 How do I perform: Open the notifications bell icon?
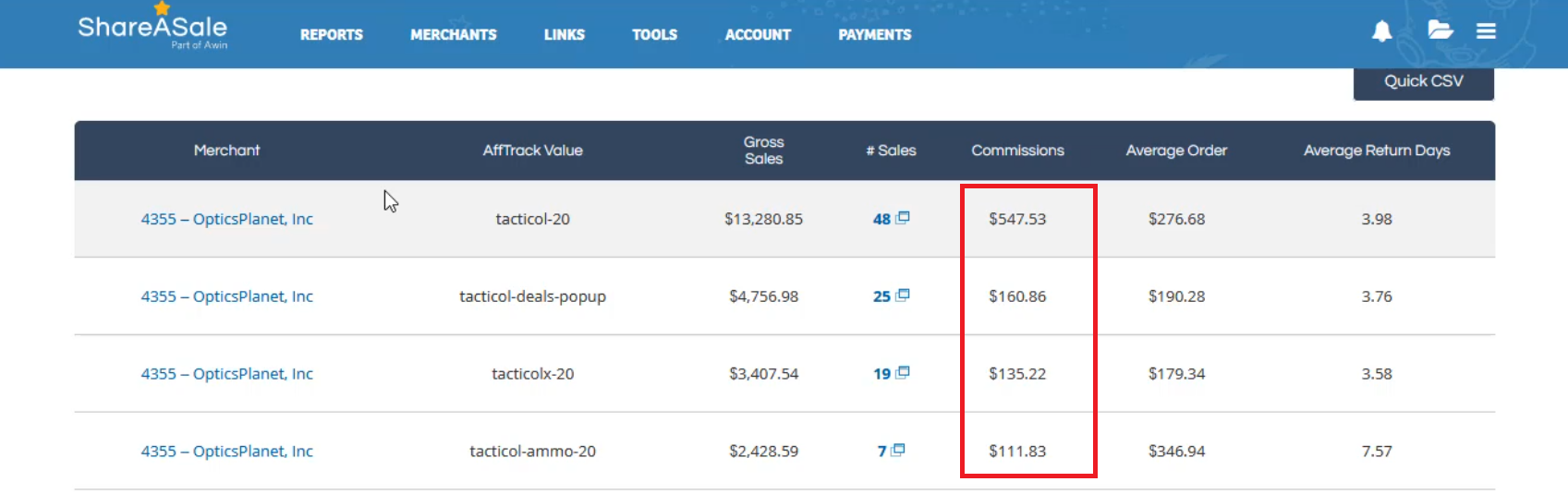(x=1381, y=31)
